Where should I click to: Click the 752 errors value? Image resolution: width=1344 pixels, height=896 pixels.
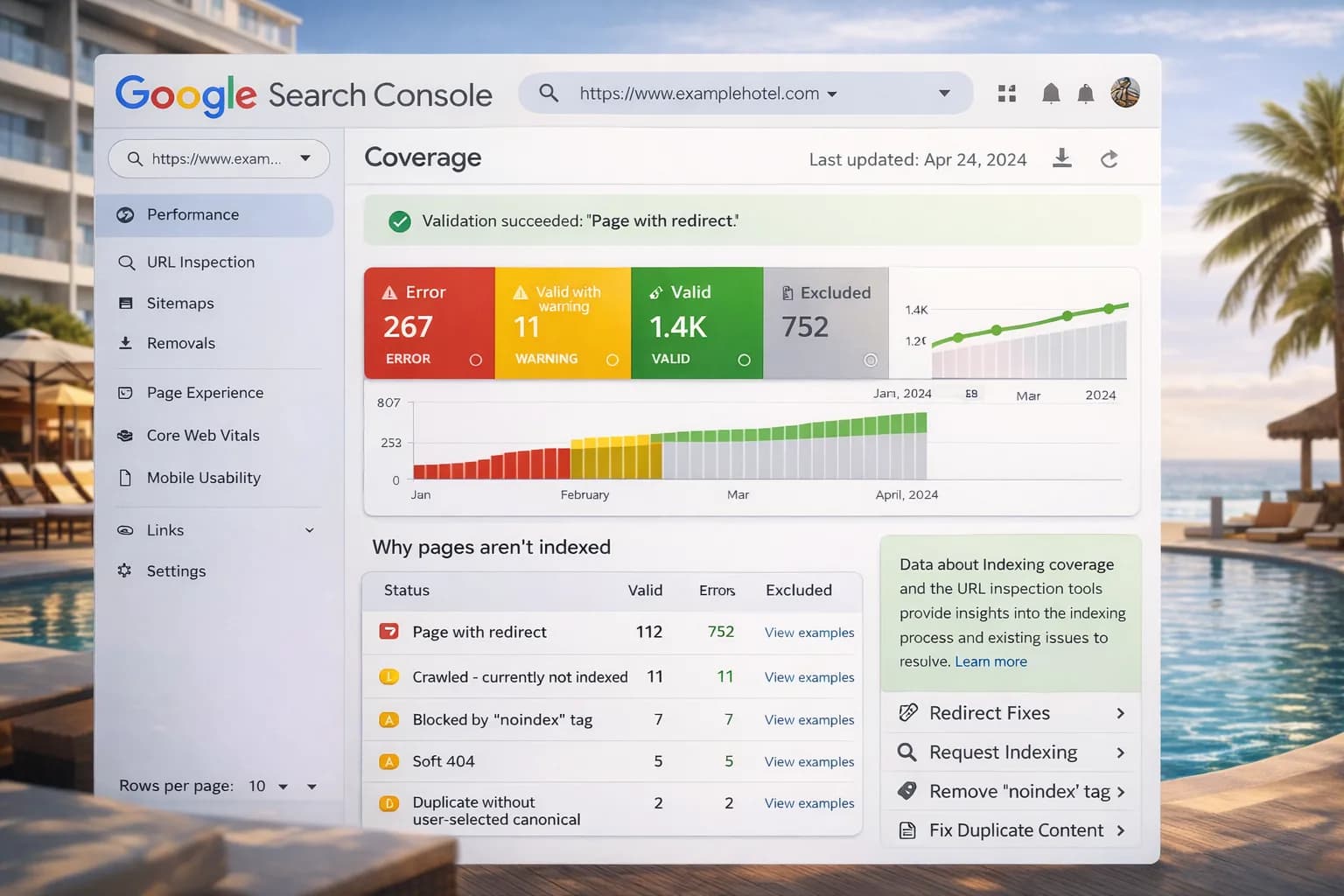pyautogui.click(x=721, y=632)
